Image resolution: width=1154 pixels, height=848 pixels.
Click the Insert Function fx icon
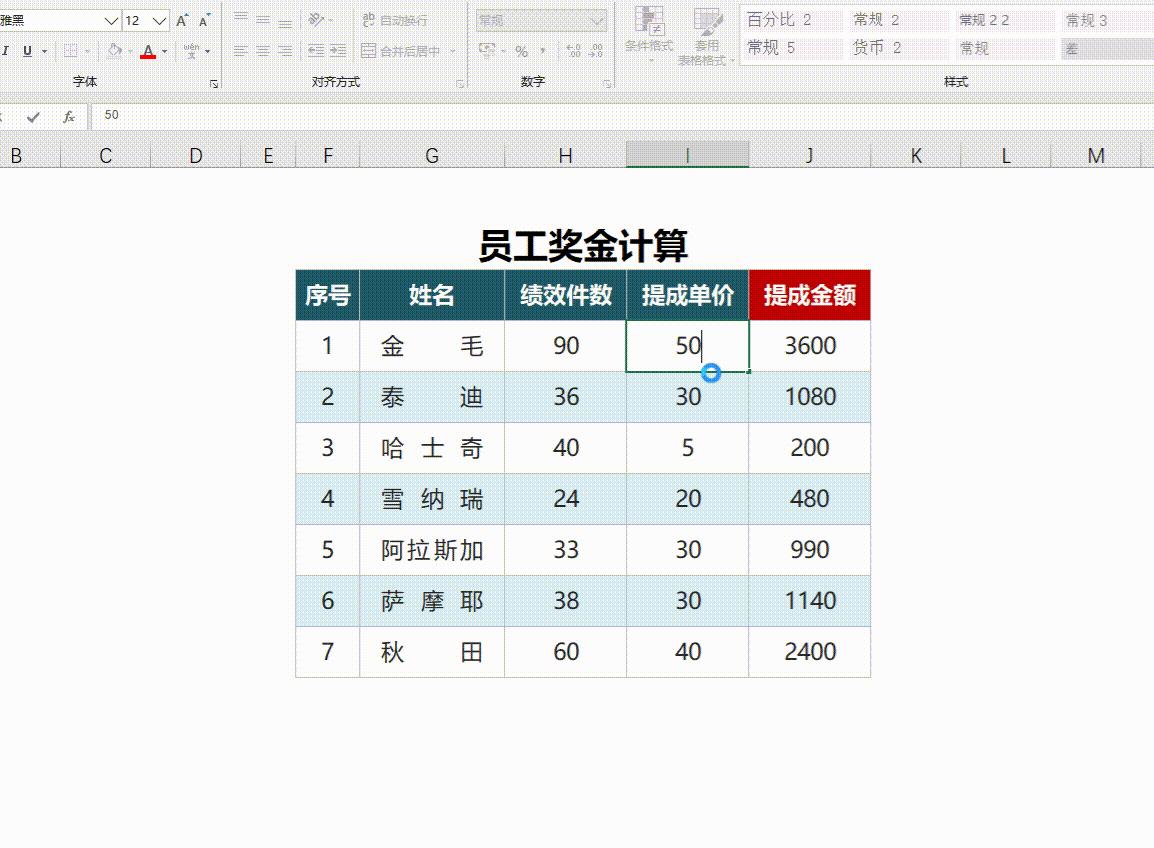[x=67, y=115]
